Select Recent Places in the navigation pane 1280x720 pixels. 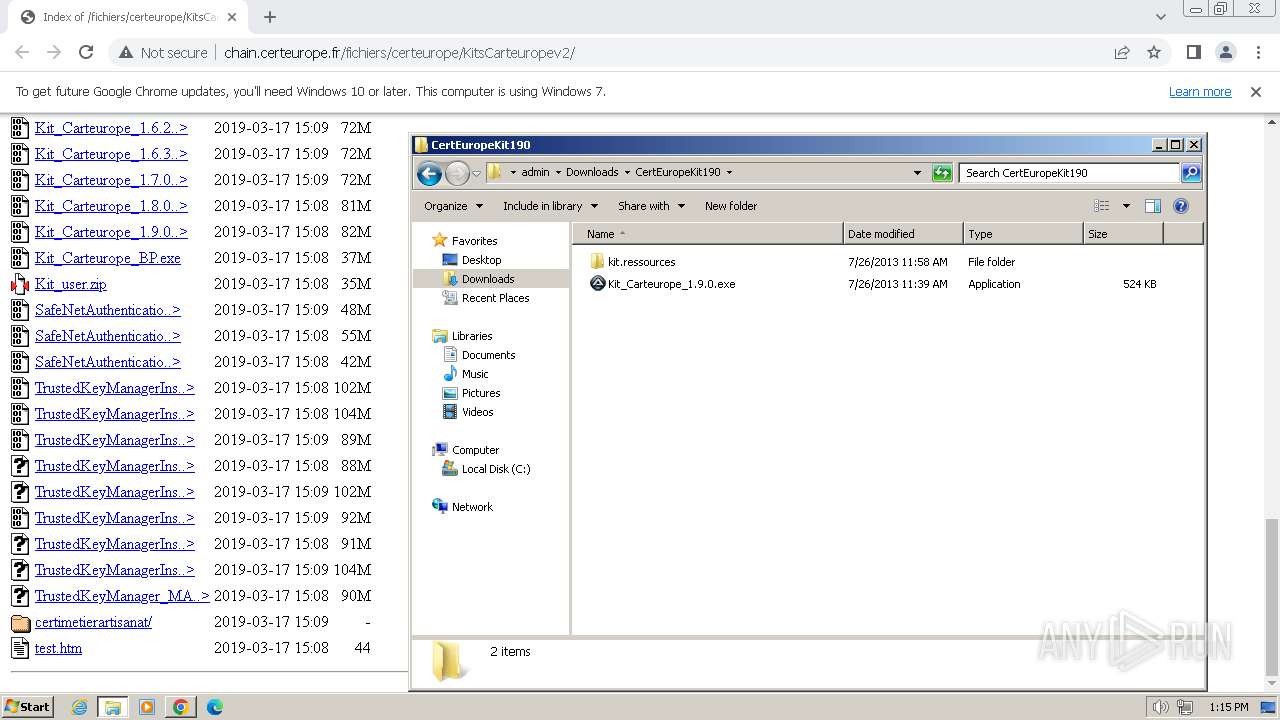click(x=495, y=298)
